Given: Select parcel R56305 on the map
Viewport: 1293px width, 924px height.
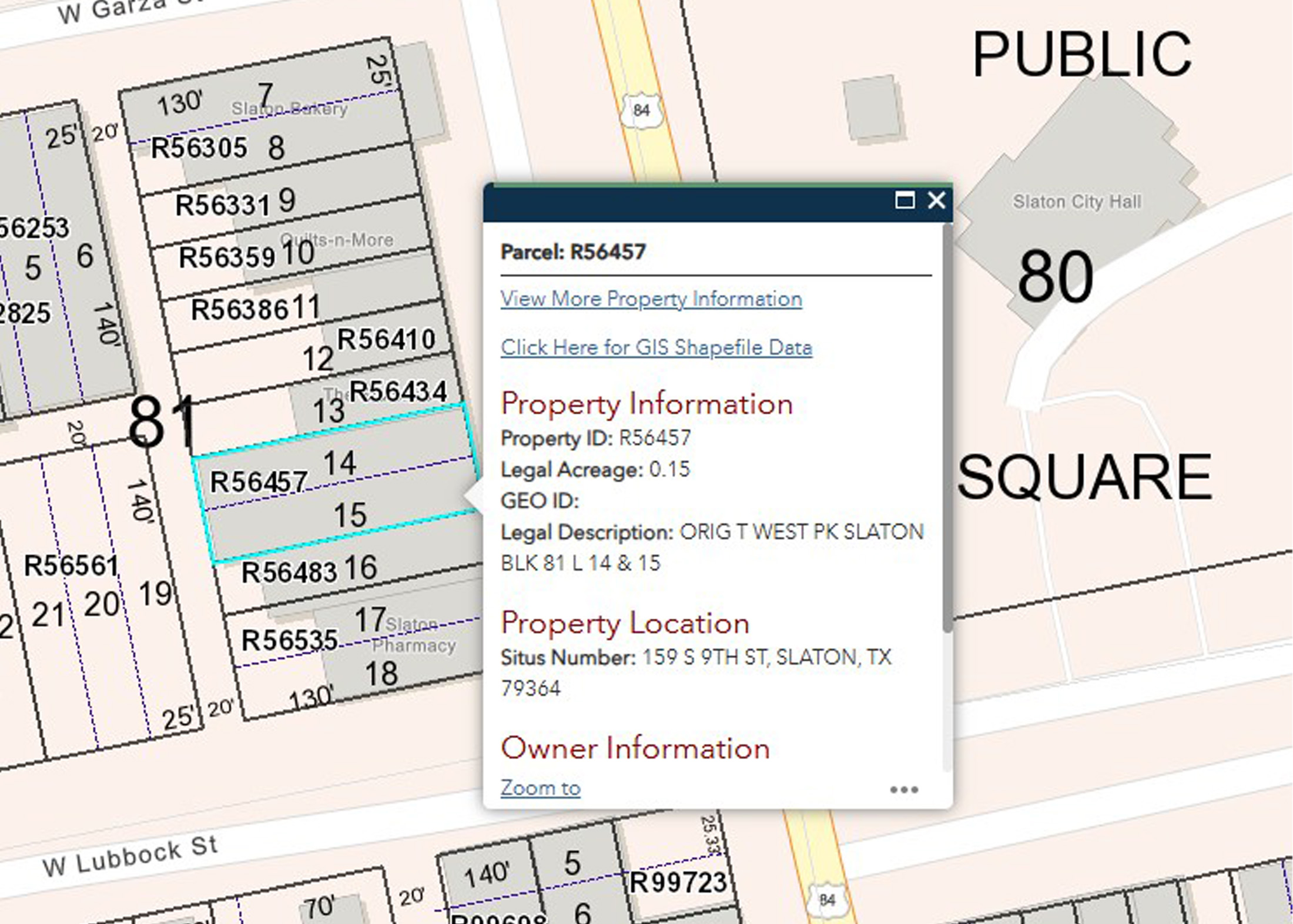Looking at the screenshot, I should (199, 148).
